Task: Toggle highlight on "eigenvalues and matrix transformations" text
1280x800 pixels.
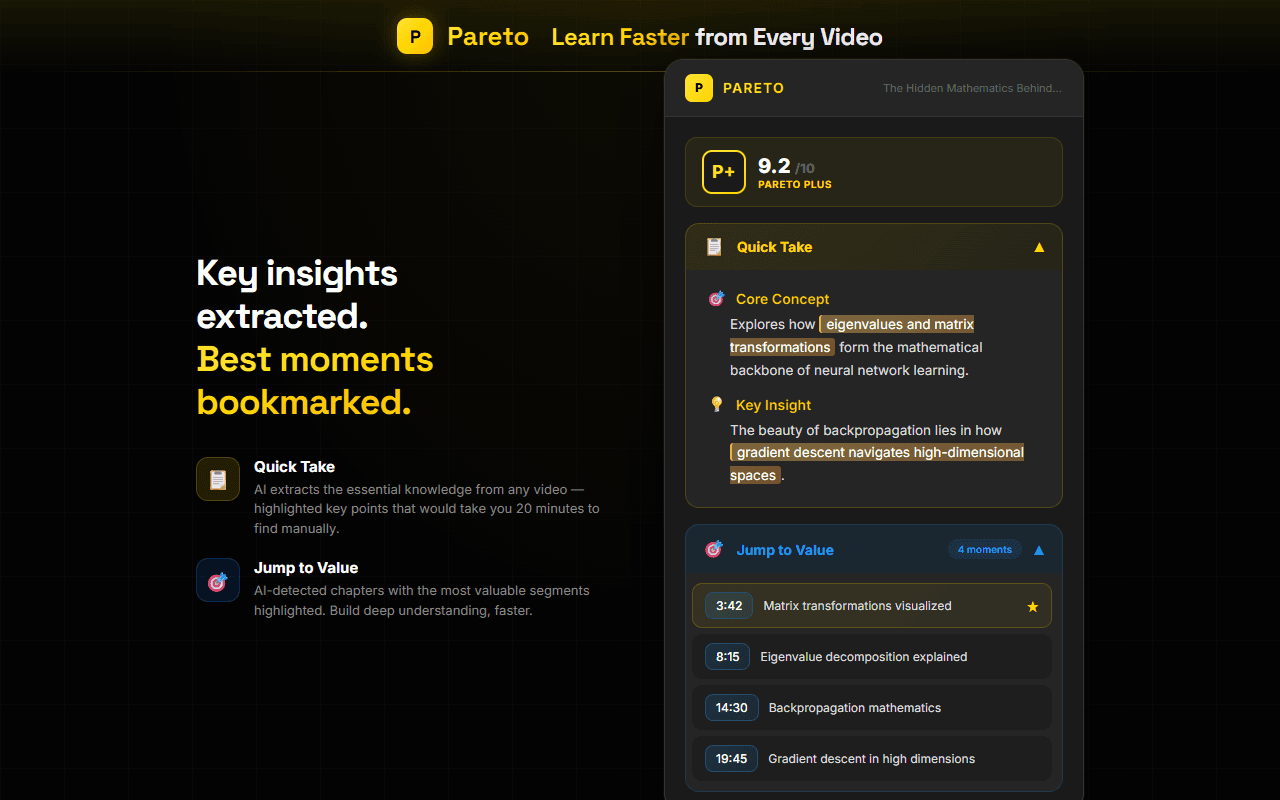Action: click(897, 324)
